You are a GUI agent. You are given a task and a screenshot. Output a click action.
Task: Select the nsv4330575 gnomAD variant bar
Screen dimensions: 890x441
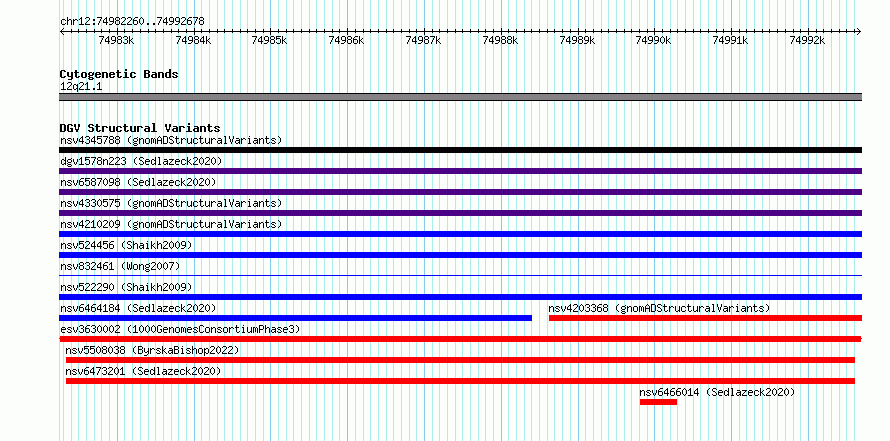tap(460, 213)
